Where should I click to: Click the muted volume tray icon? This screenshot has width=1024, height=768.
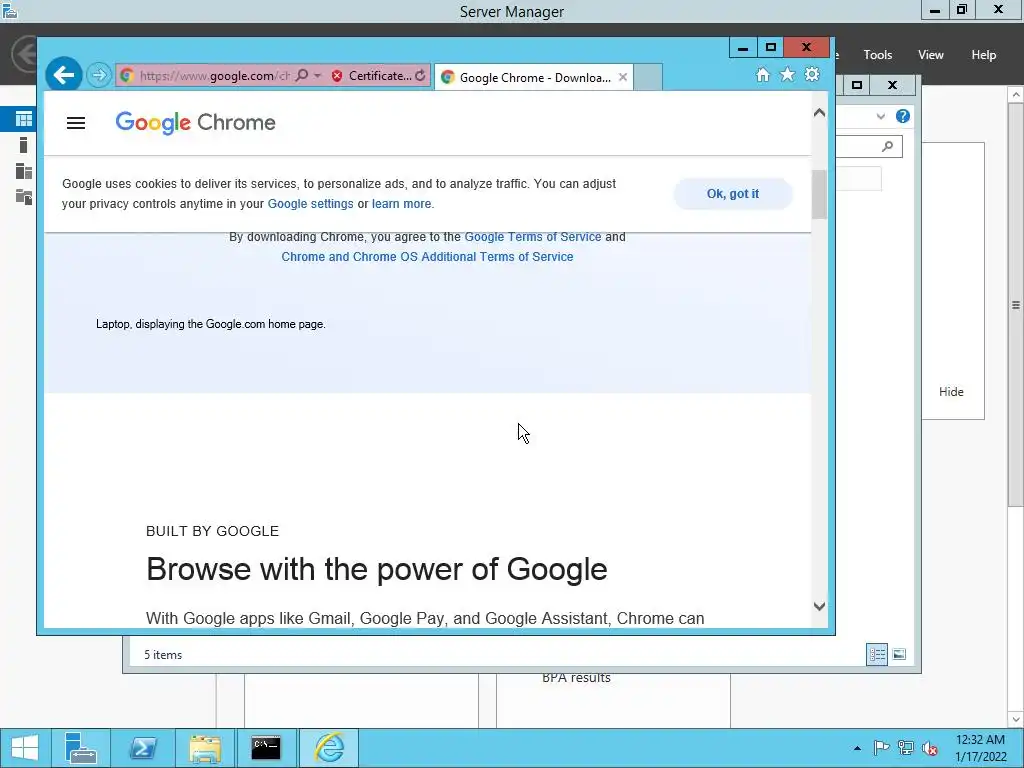[930, 748]
